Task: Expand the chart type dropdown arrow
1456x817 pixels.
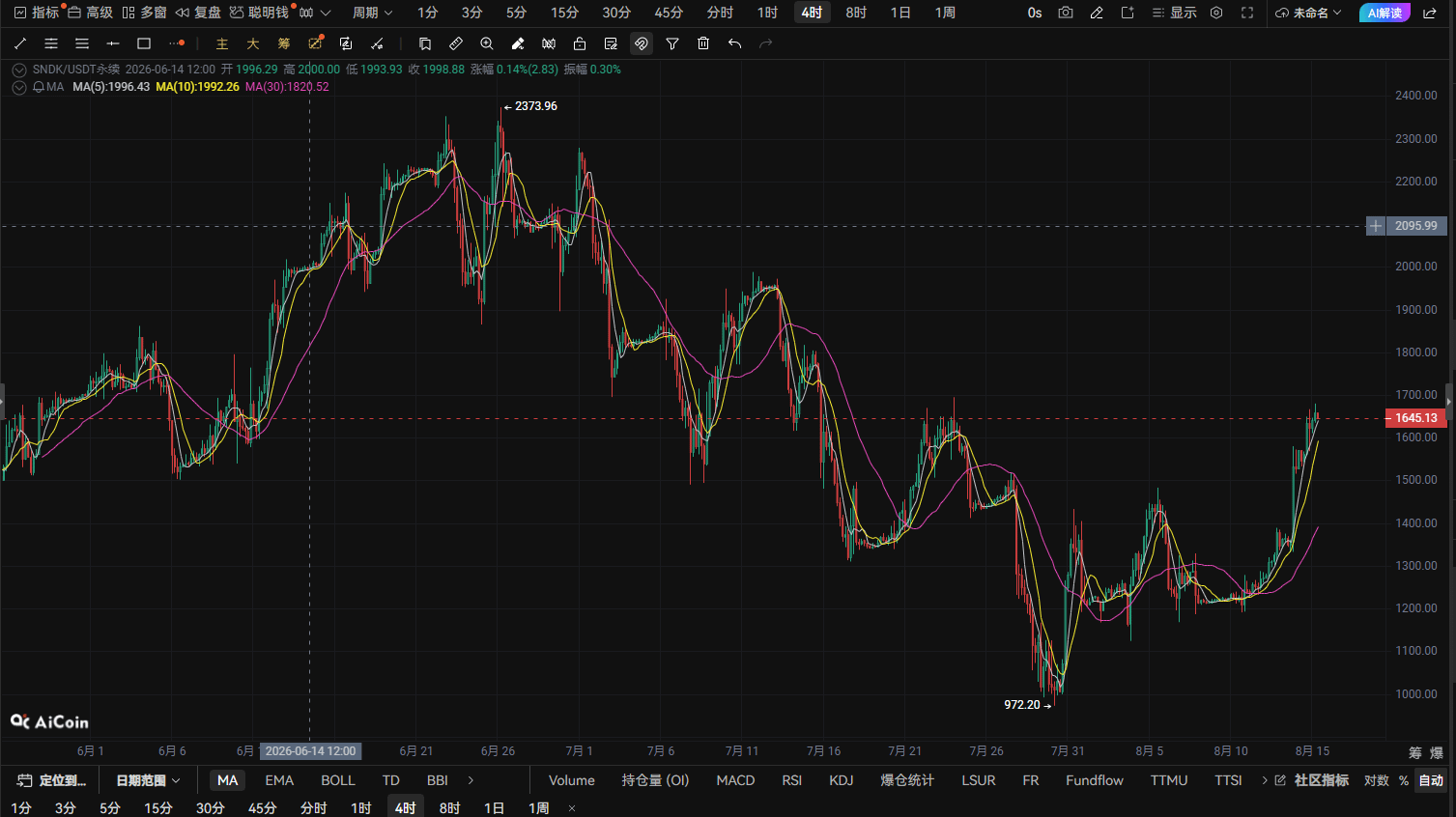Action: 326,13
